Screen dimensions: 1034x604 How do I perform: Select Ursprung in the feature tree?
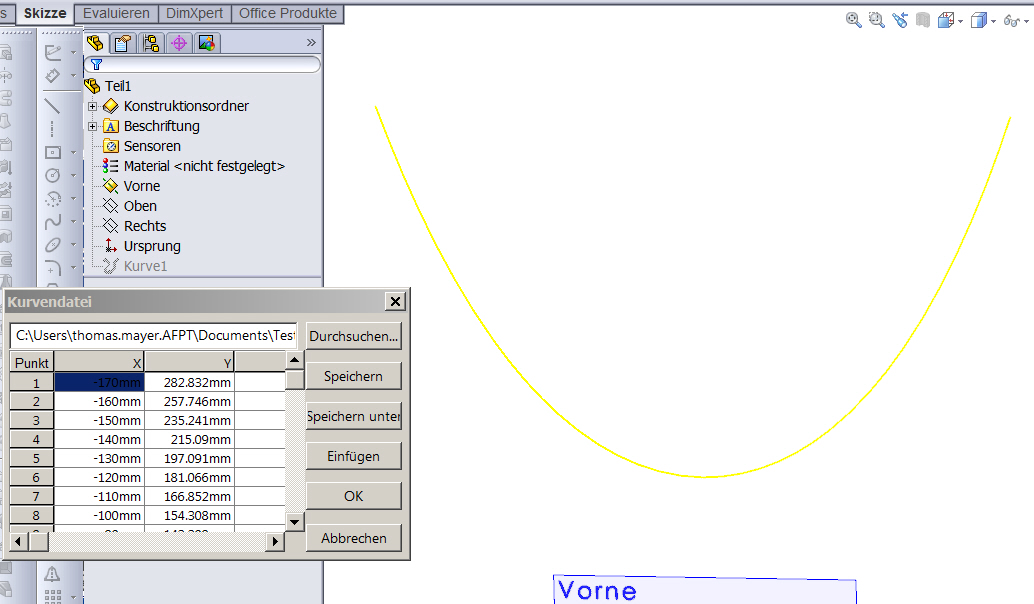152,246
